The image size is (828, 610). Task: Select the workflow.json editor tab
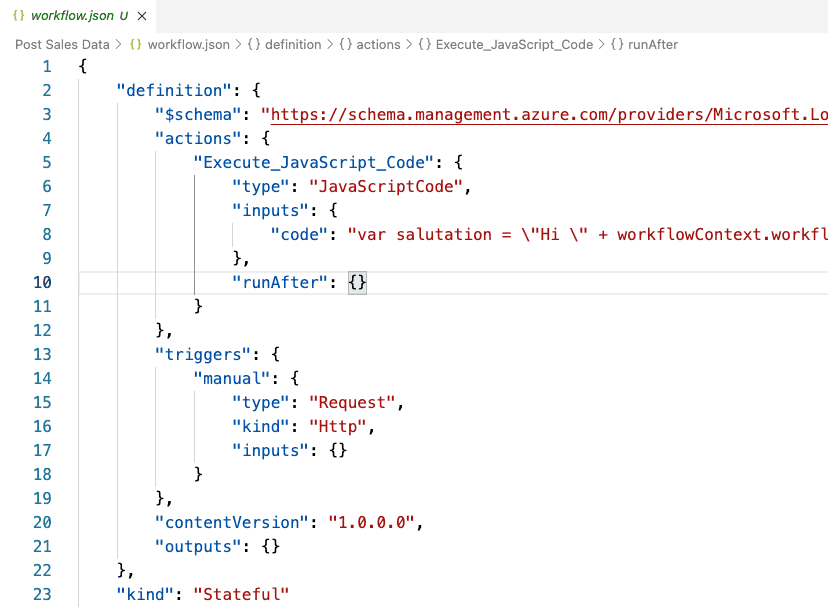coord(78,16)
